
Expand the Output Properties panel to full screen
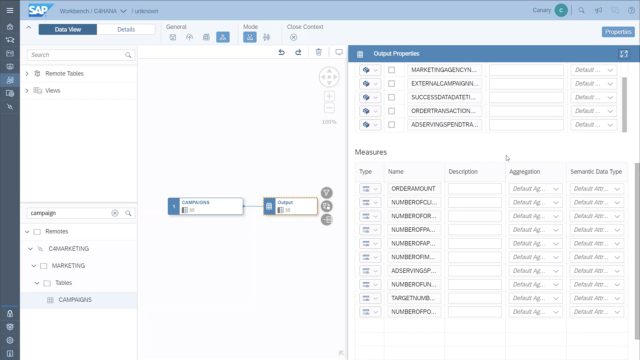coord(624,54)
